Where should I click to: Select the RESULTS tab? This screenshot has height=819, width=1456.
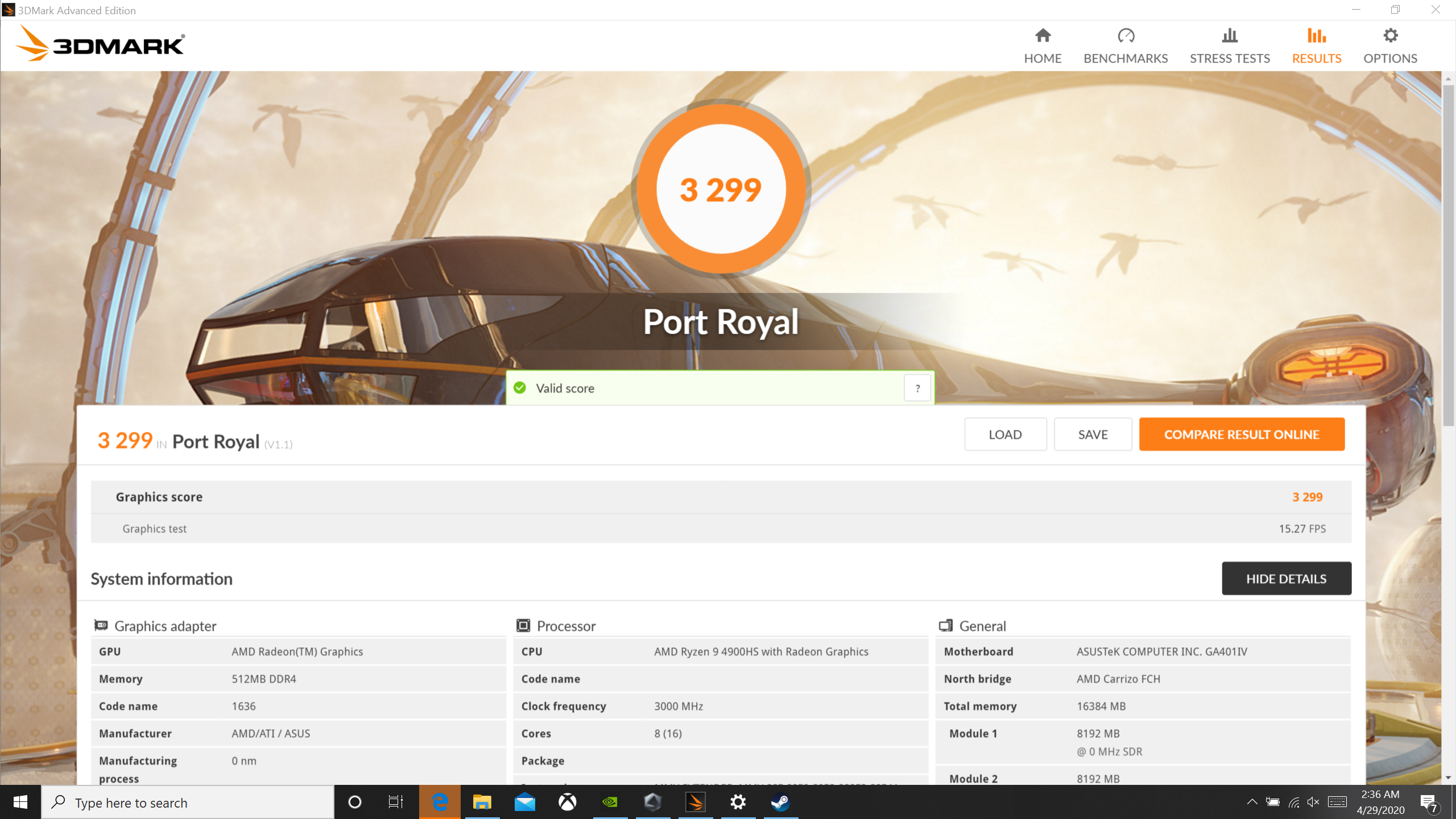(x=1317, y=47)
